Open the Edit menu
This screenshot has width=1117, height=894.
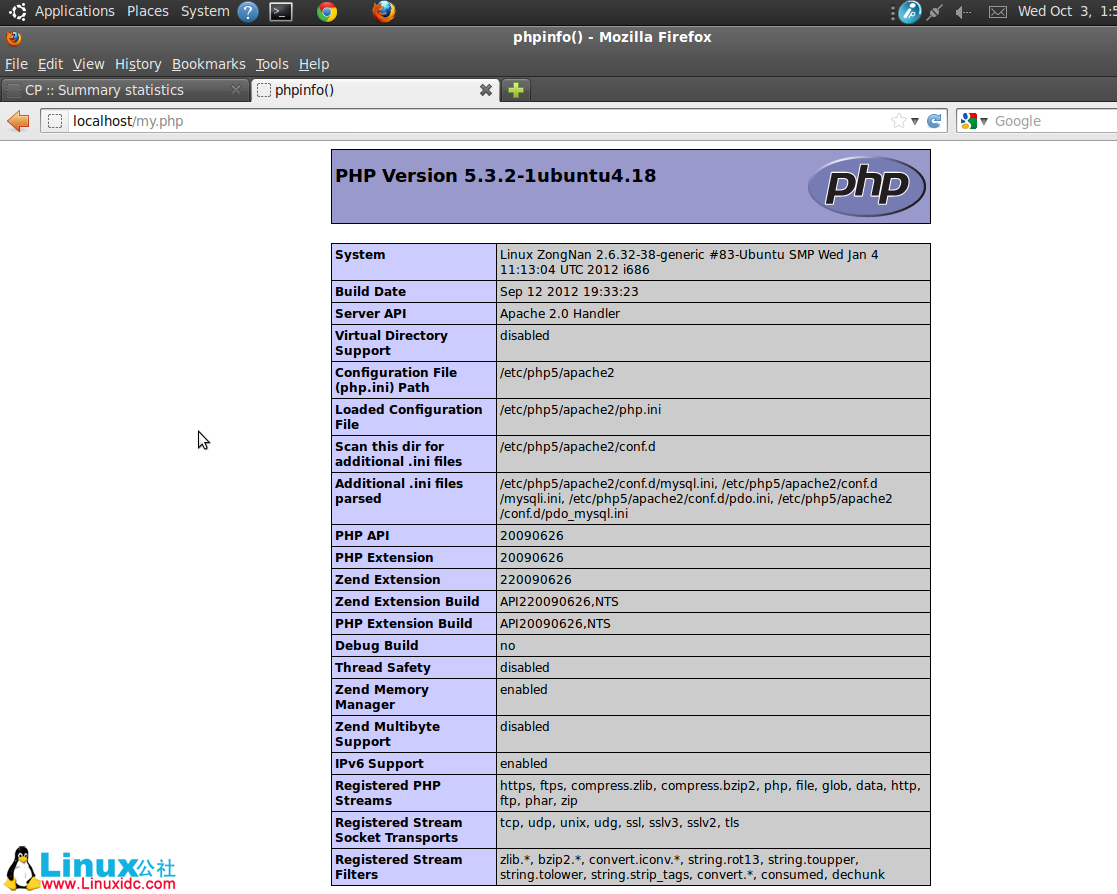tap(50, 64)
